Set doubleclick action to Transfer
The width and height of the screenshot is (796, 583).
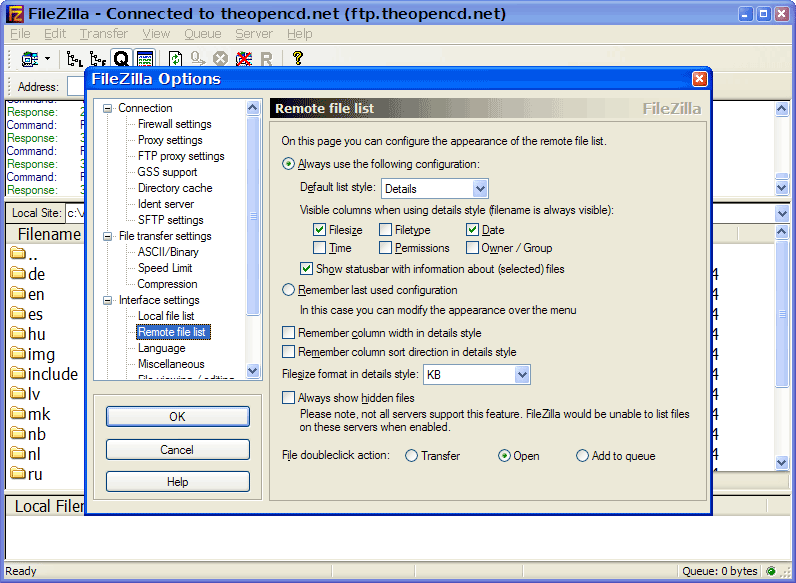[x=411, y=456]
